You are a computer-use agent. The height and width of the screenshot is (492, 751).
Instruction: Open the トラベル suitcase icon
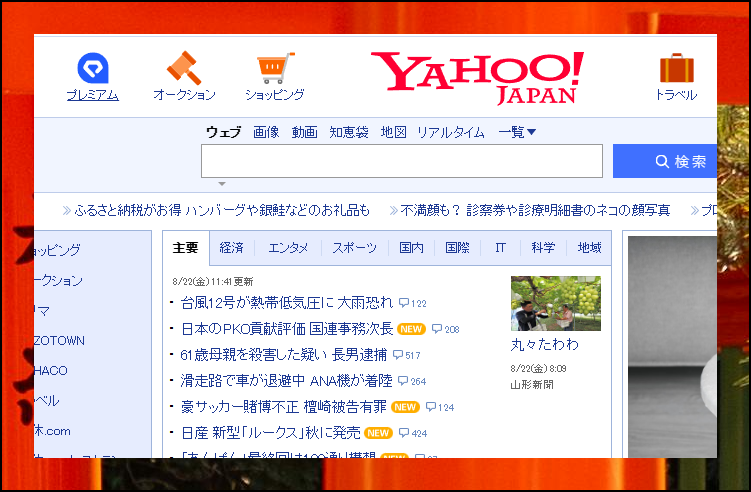coord(676,68)
